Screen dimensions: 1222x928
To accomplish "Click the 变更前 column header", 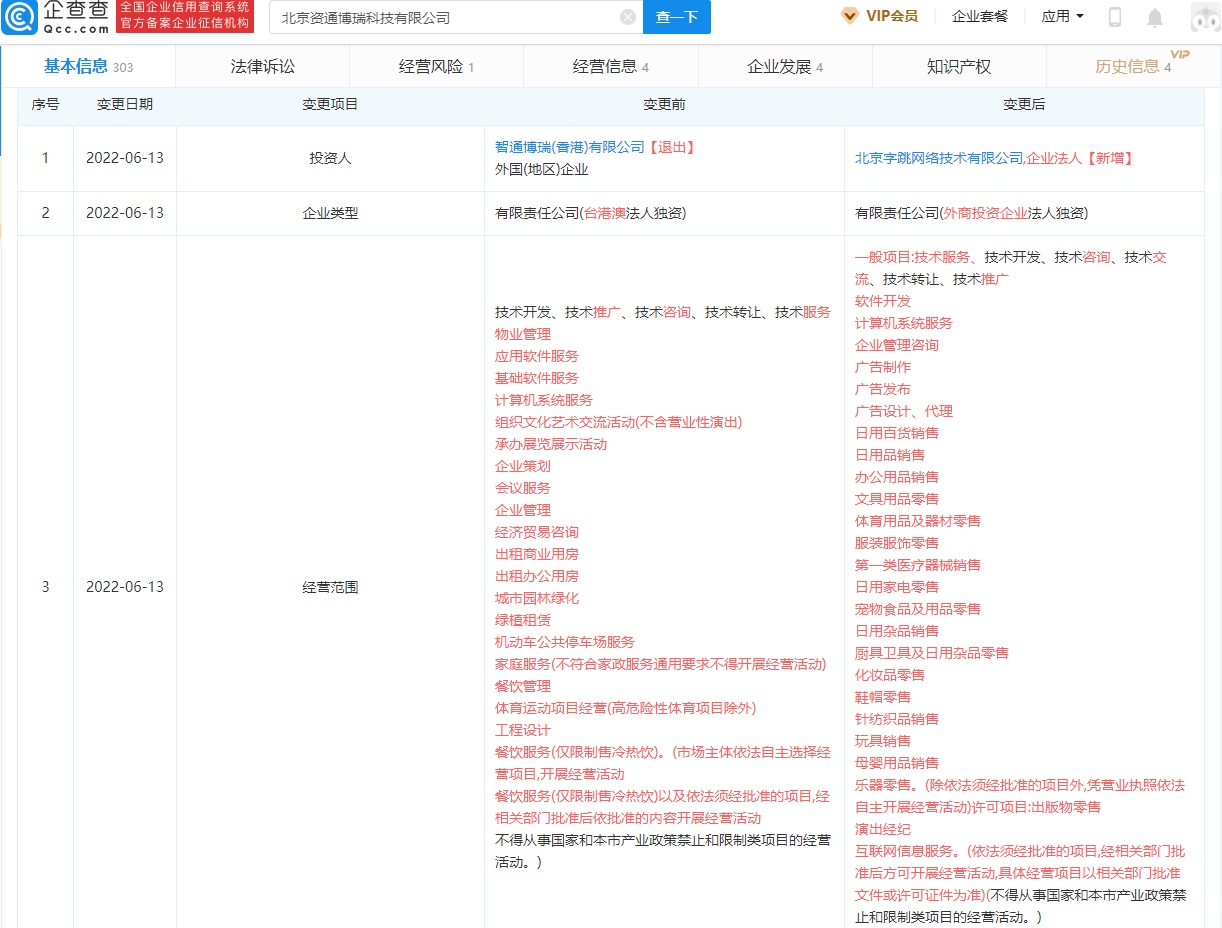I will click(x=664, y=105).
